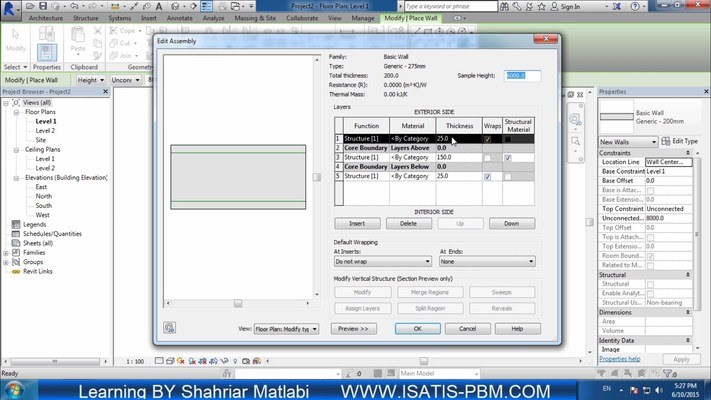
Task: Toggle the Related to Mass checkbox
Action: [x=650, y=265]
